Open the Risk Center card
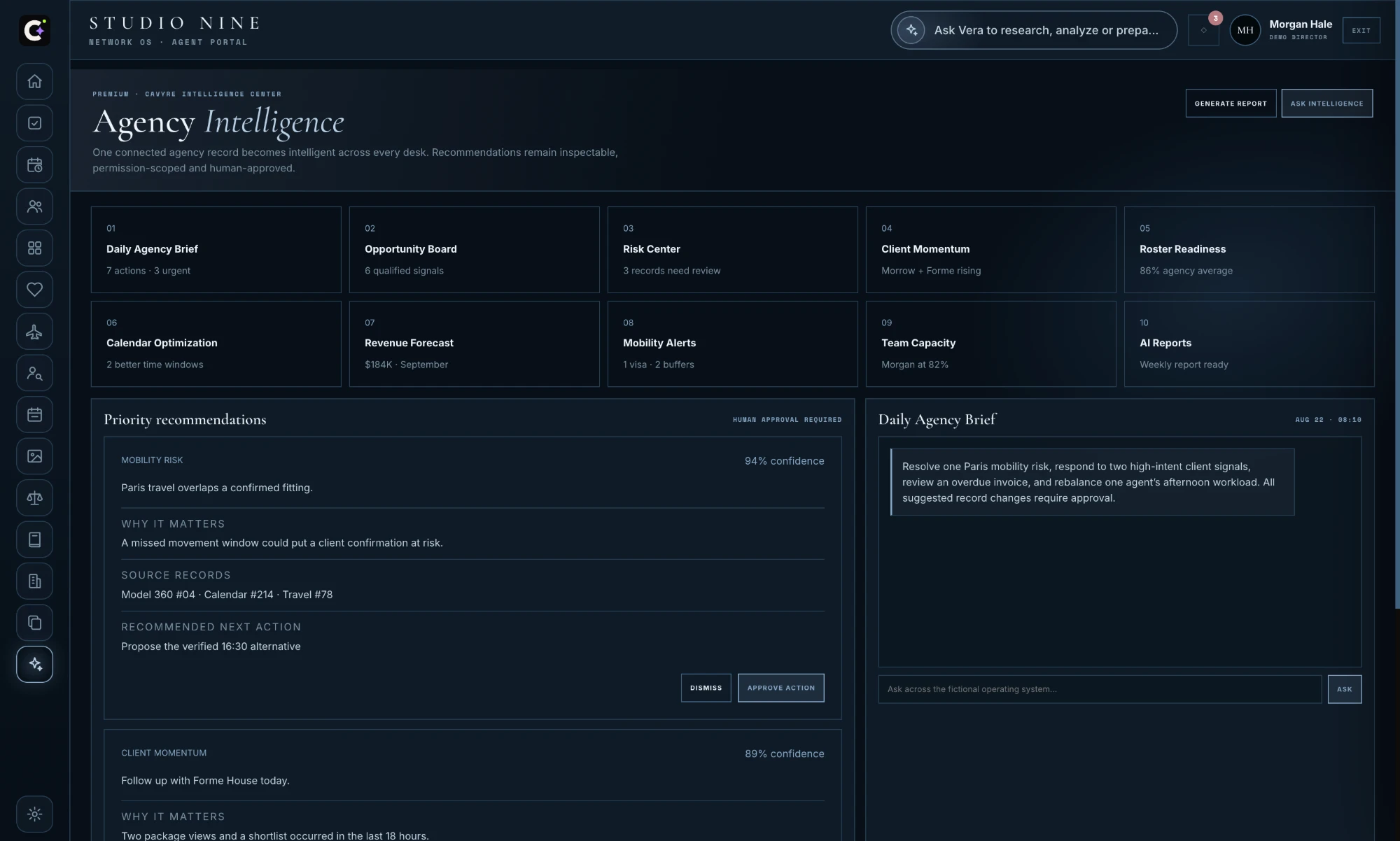The height and width of the screenshot is (841, 1400). click(732, 249)
